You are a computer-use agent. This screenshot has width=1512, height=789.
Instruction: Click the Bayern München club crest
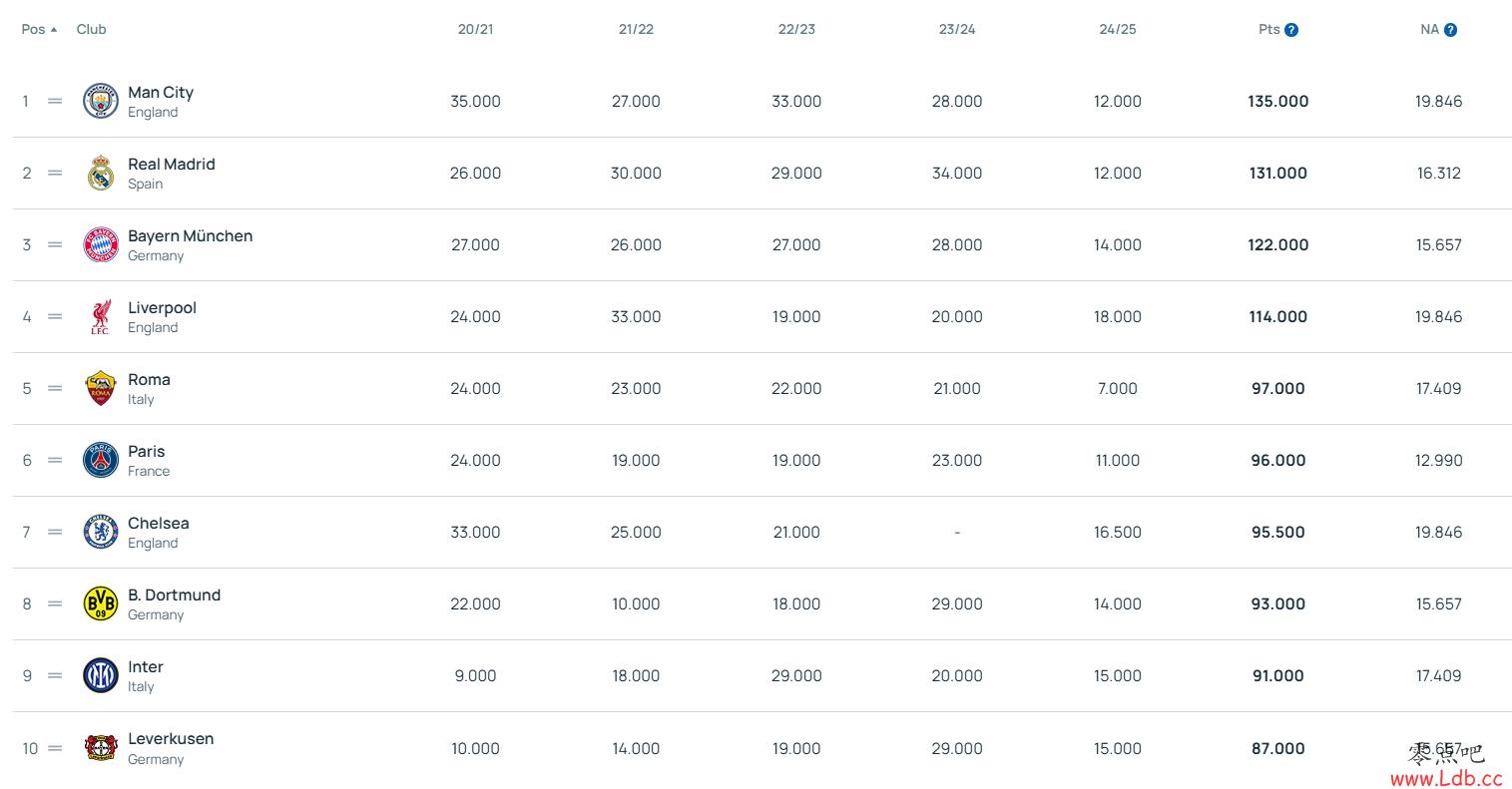point(101,245)
